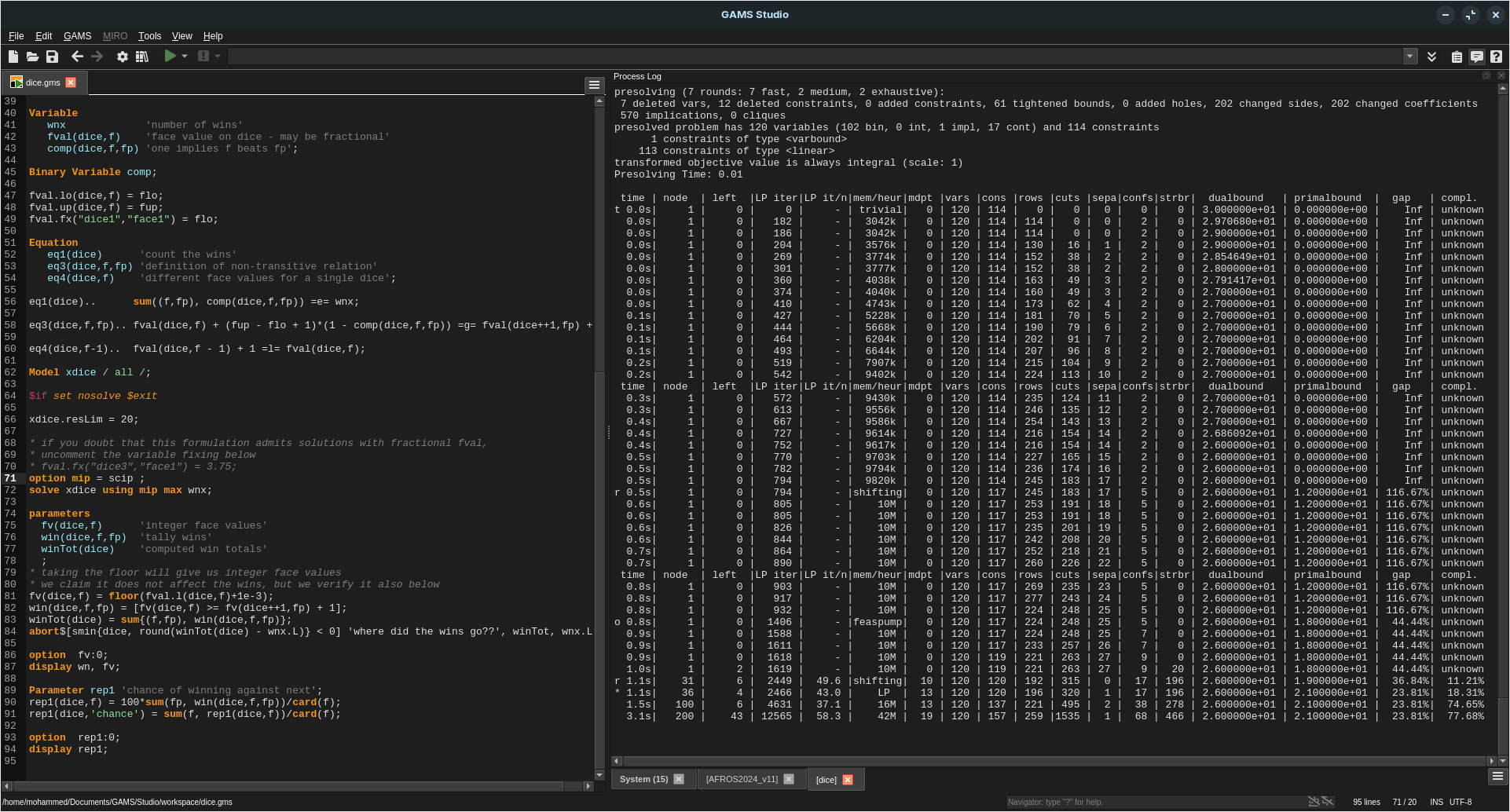Open the Model Library Explorer books icon
This screenshot has width=1510, height=812.
pos(142,57)
